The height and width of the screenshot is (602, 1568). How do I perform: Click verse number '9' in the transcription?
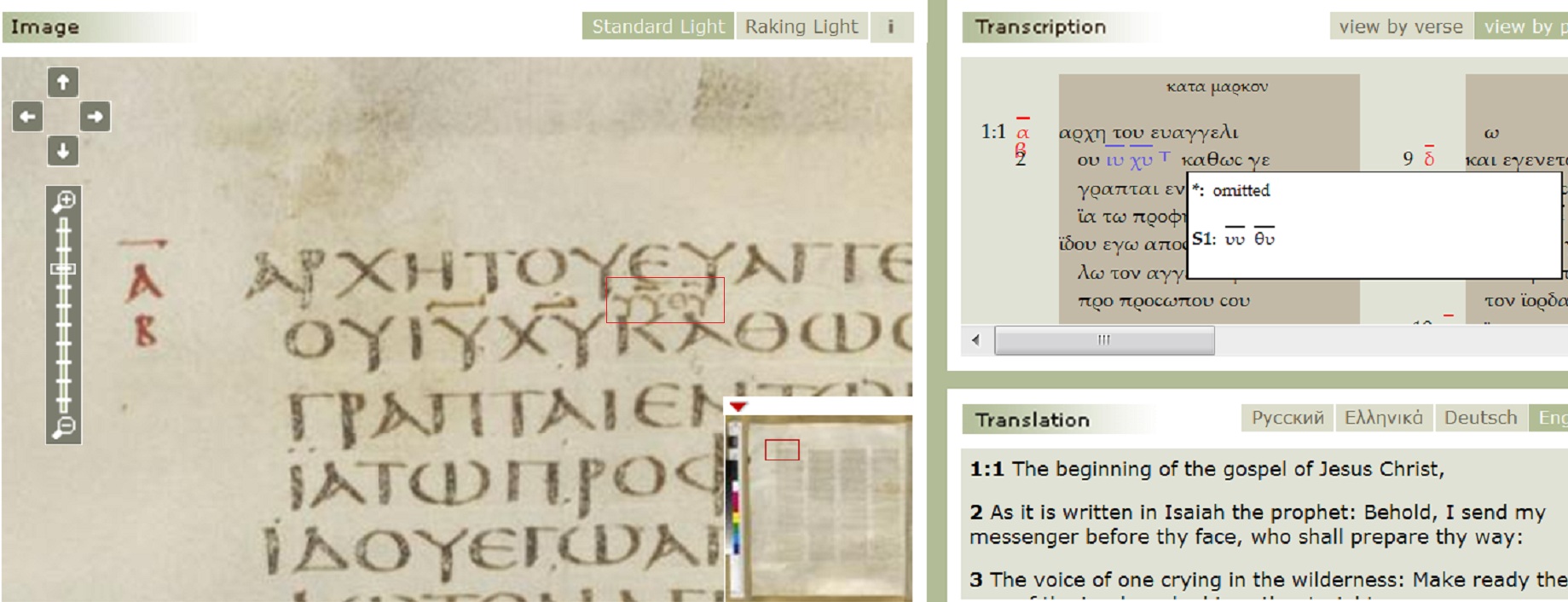pyautogui.click(x=1408, y=159)
